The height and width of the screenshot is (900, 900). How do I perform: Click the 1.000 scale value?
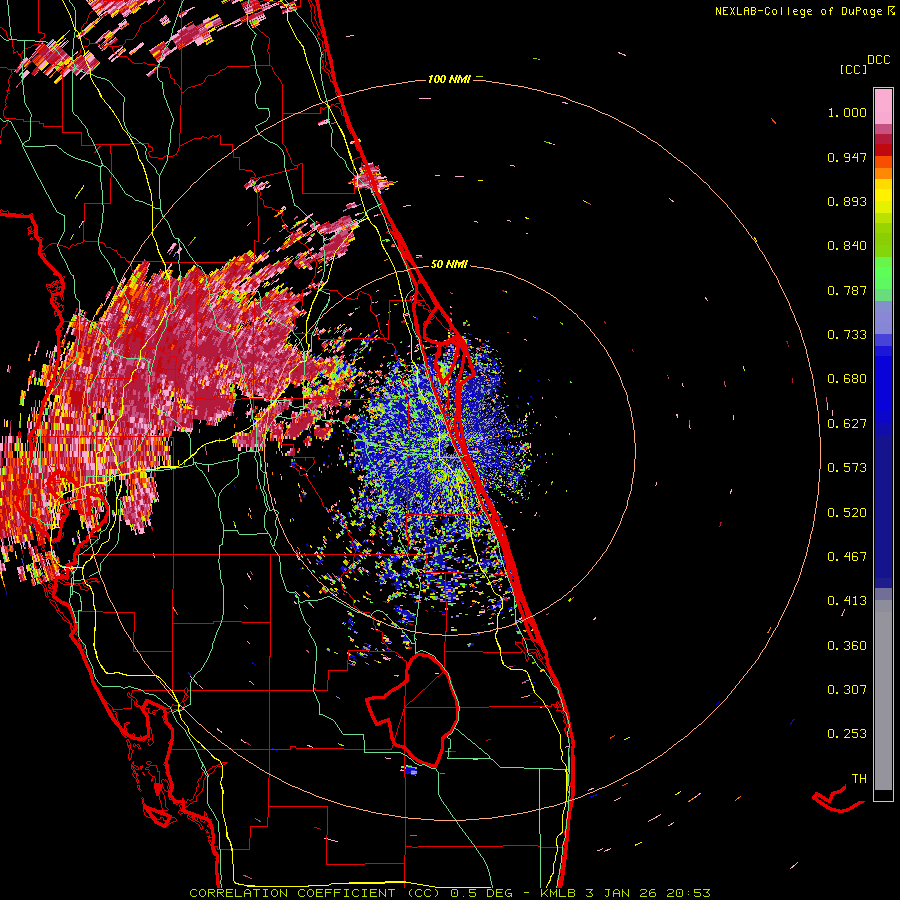pyautogui.click(x=847, y=112)
